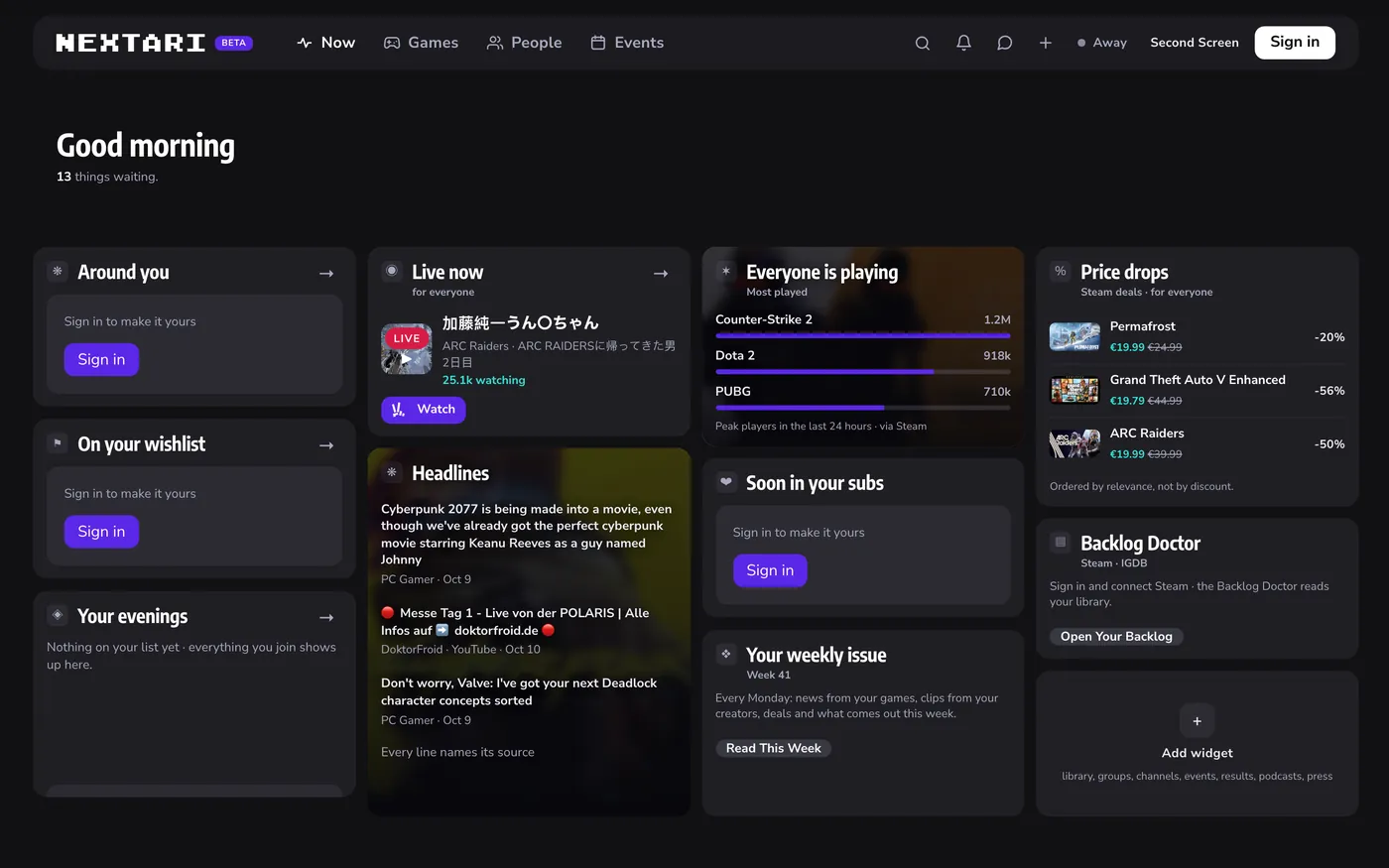Expand Your evenings with its arrow
Screen dimensions: 1389x868
326,617
